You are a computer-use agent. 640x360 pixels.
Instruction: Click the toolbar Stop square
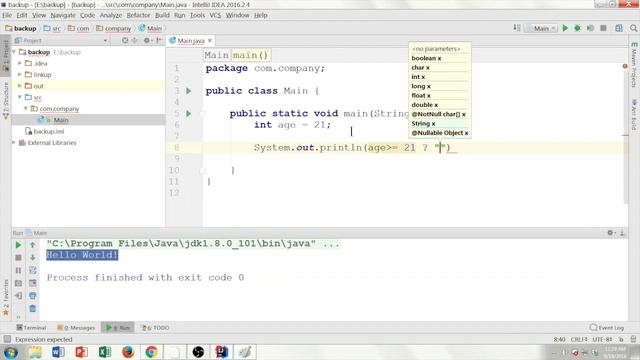(603, 28)
